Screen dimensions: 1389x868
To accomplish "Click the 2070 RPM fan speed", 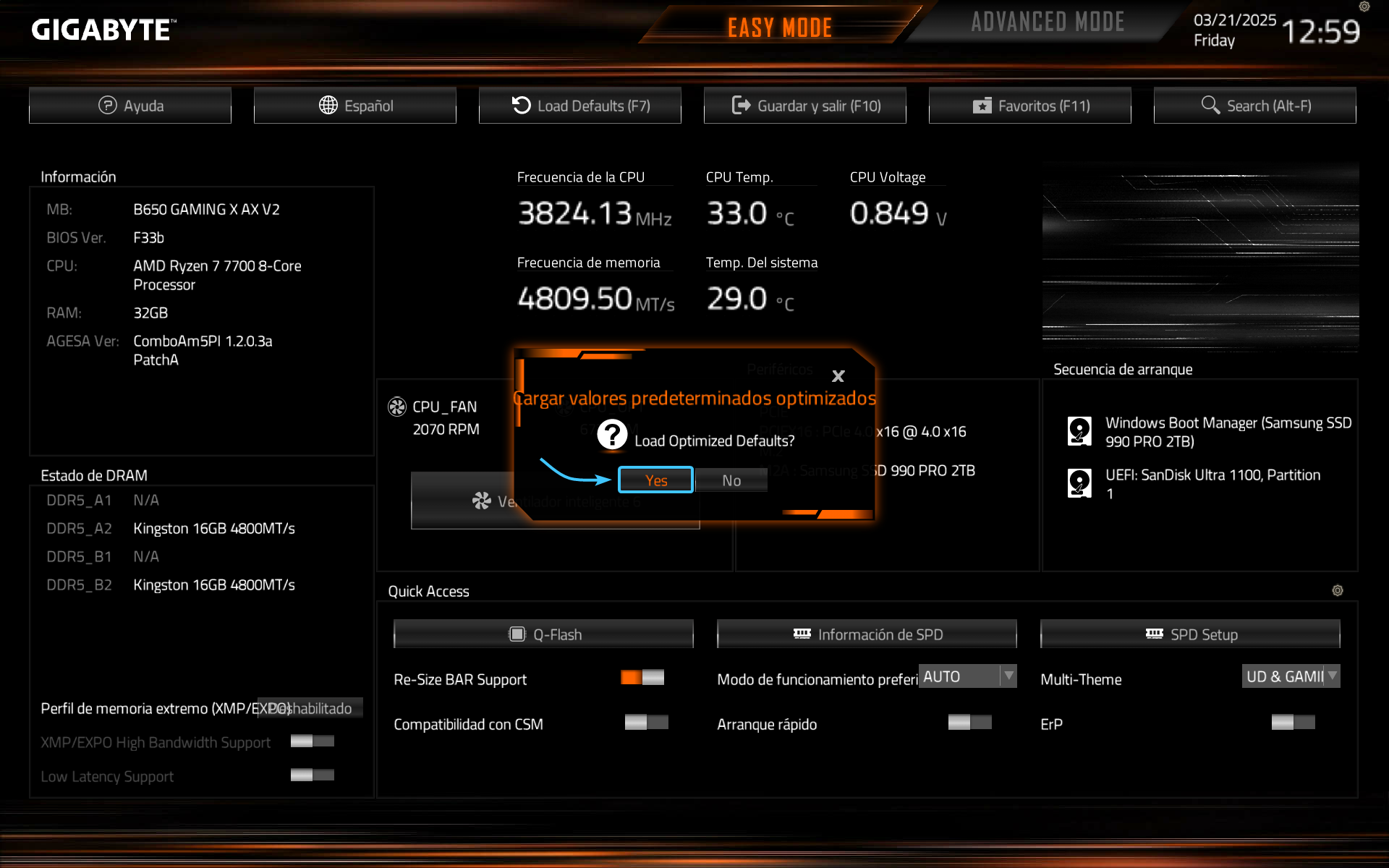I will pyautogui.click(x=446, y=429).
